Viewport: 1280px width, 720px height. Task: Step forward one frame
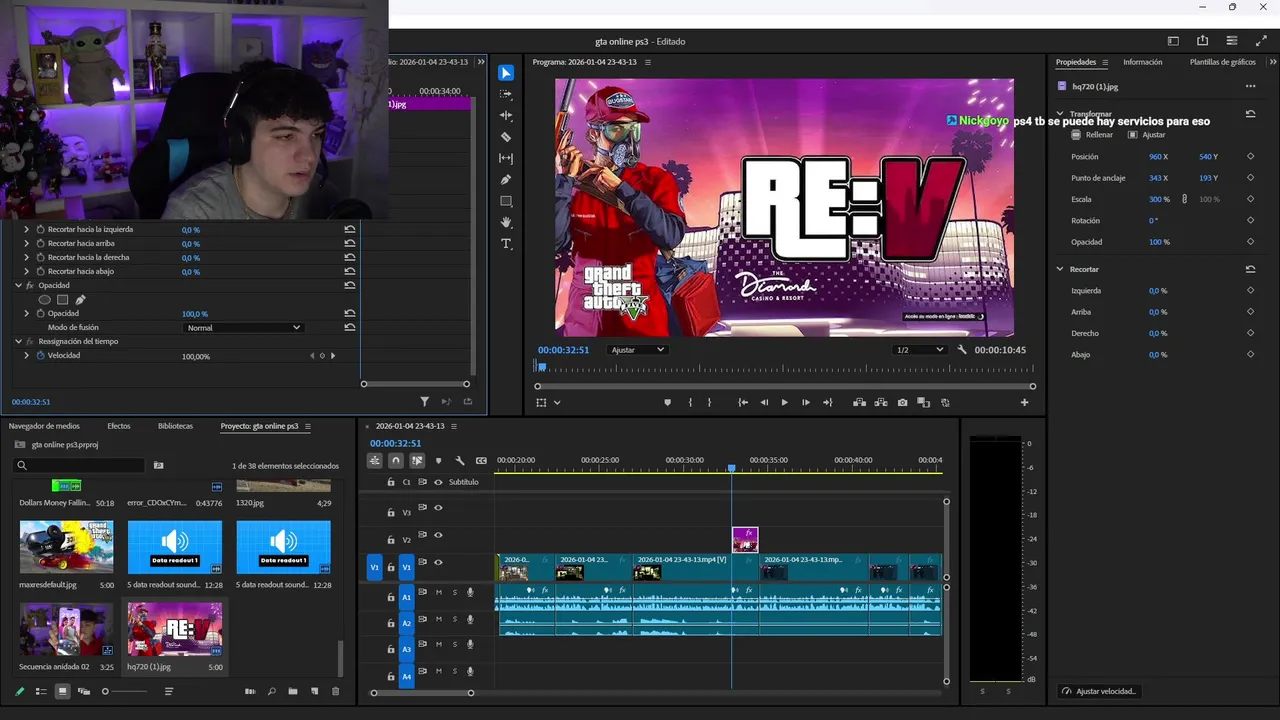806,402
